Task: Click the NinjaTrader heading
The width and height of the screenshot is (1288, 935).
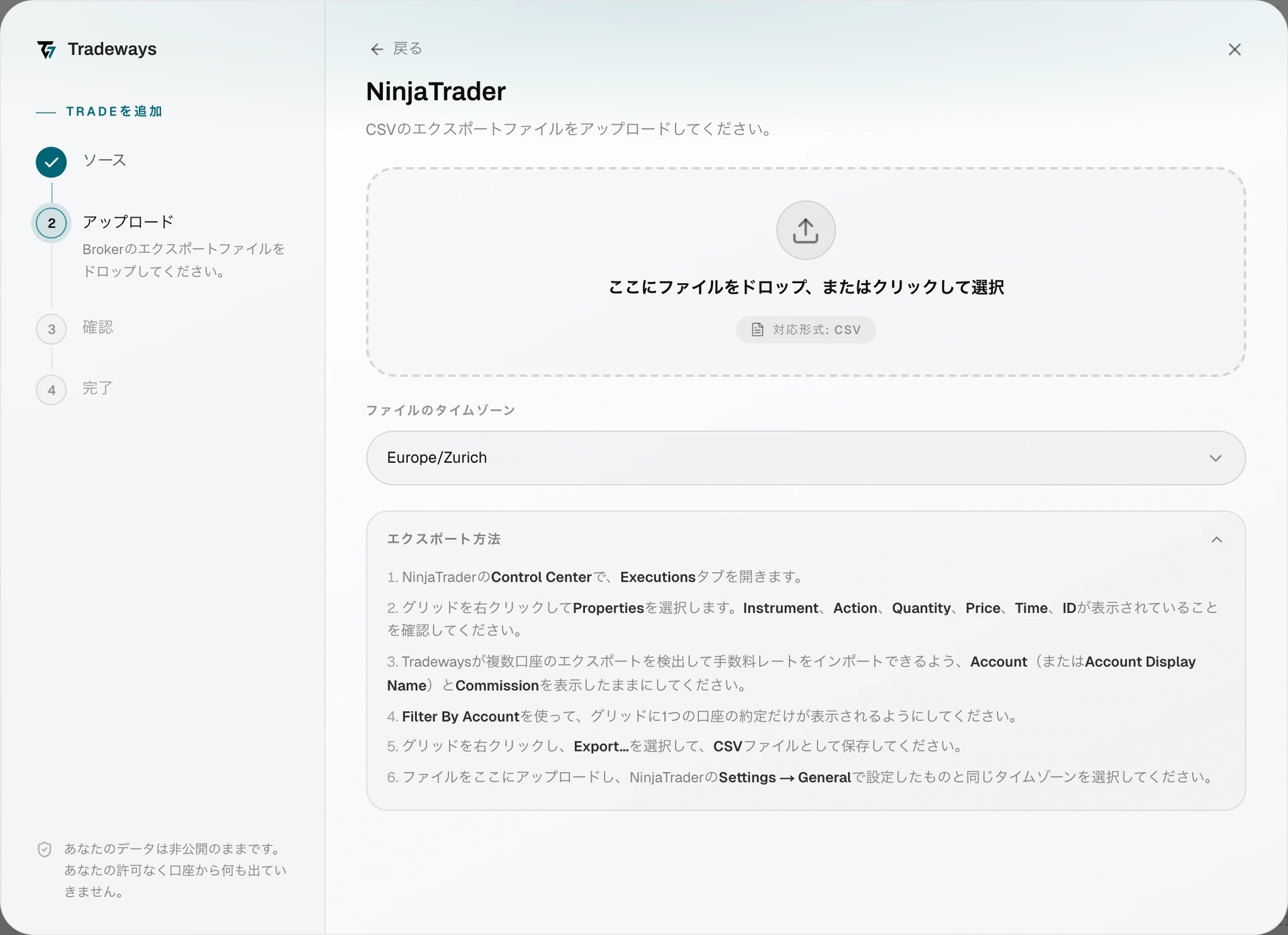Action: click(x=436, y=92)
